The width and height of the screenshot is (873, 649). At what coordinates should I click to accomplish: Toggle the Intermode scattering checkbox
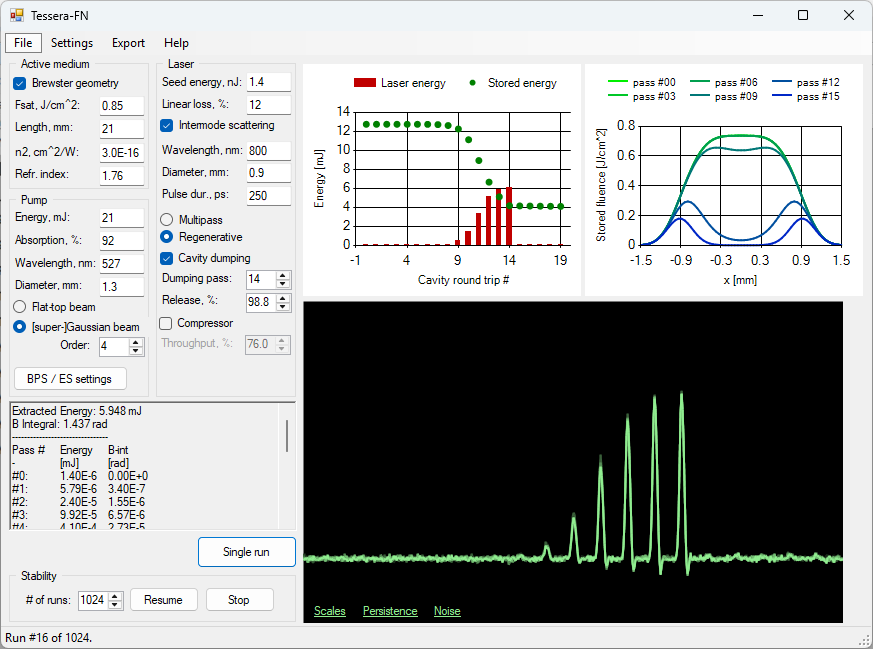166,126
